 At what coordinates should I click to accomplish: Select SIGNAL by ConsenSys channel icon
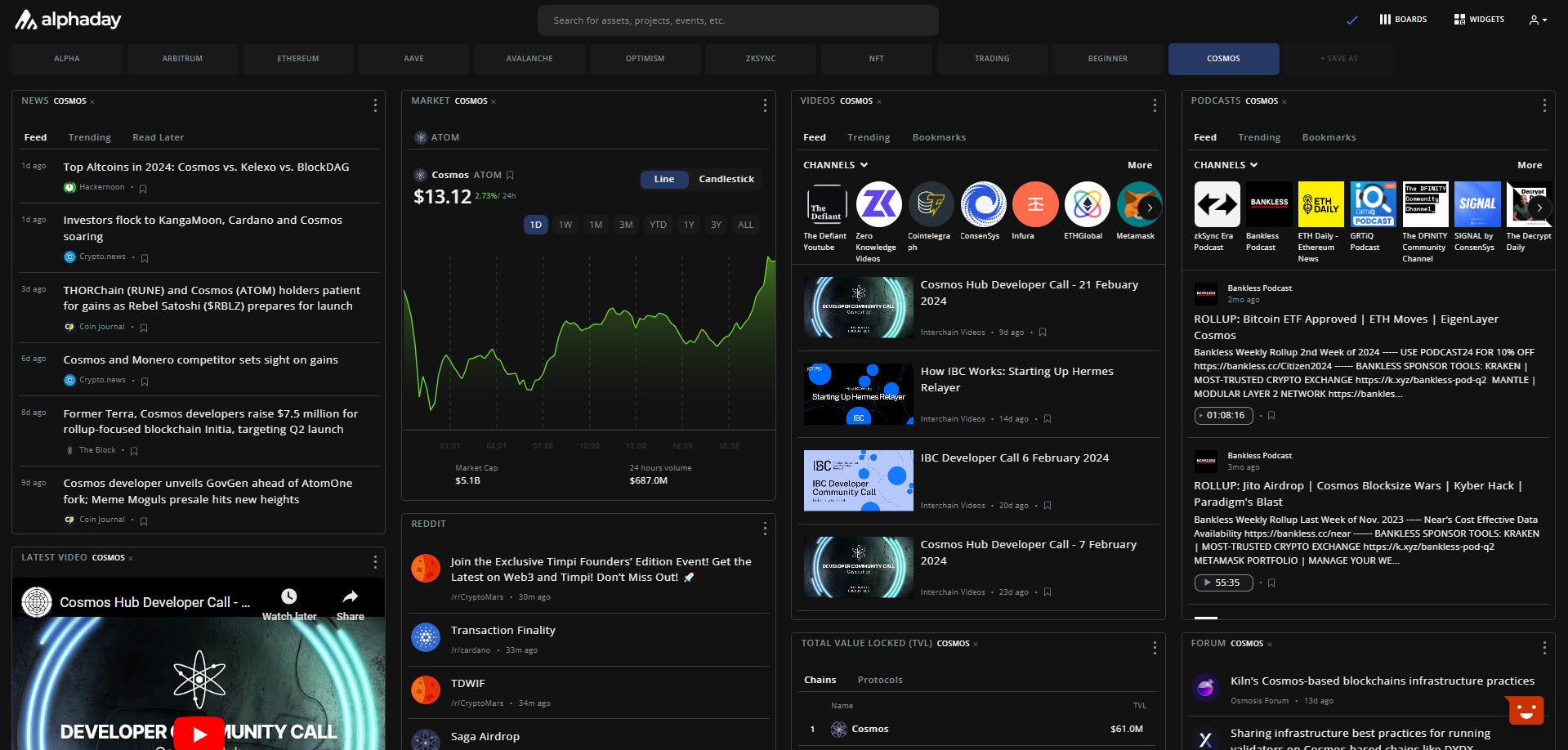pos(1477,204)
